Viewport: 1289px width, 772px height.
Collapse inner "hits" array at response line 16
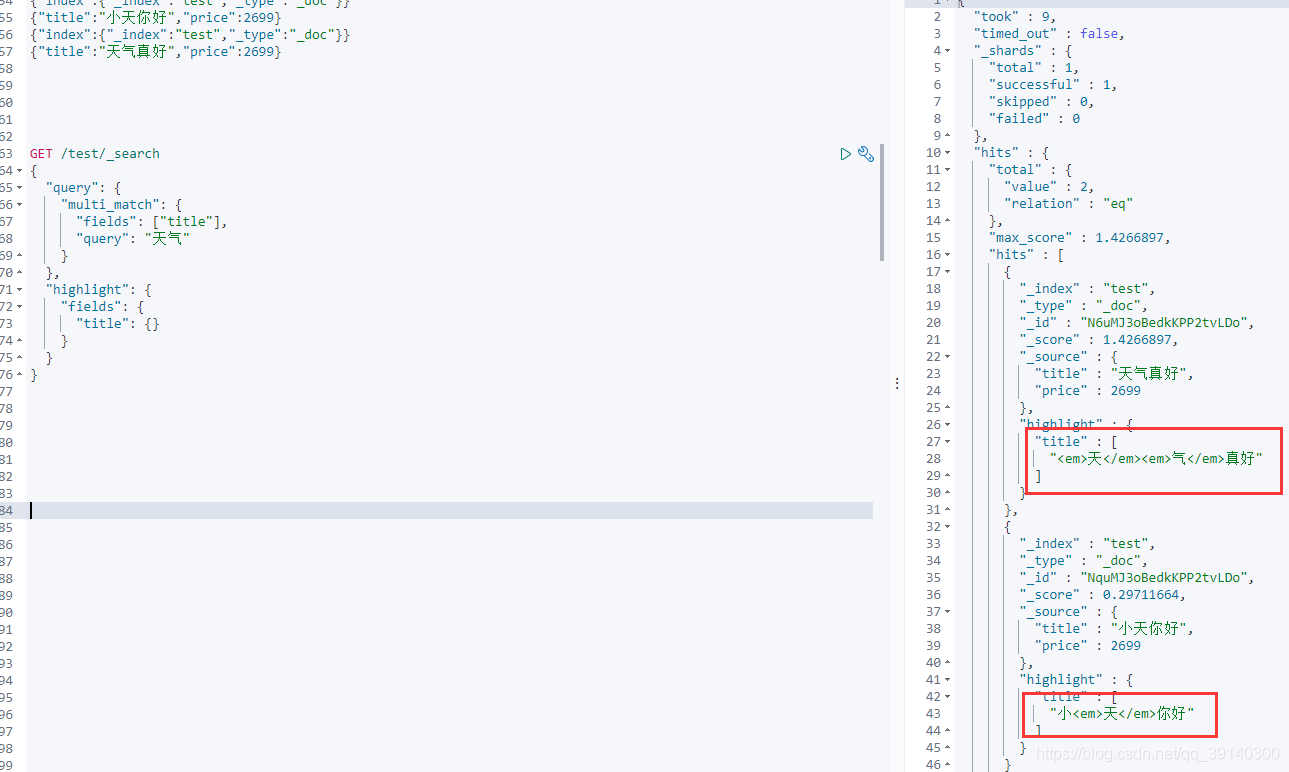point(946,255)
